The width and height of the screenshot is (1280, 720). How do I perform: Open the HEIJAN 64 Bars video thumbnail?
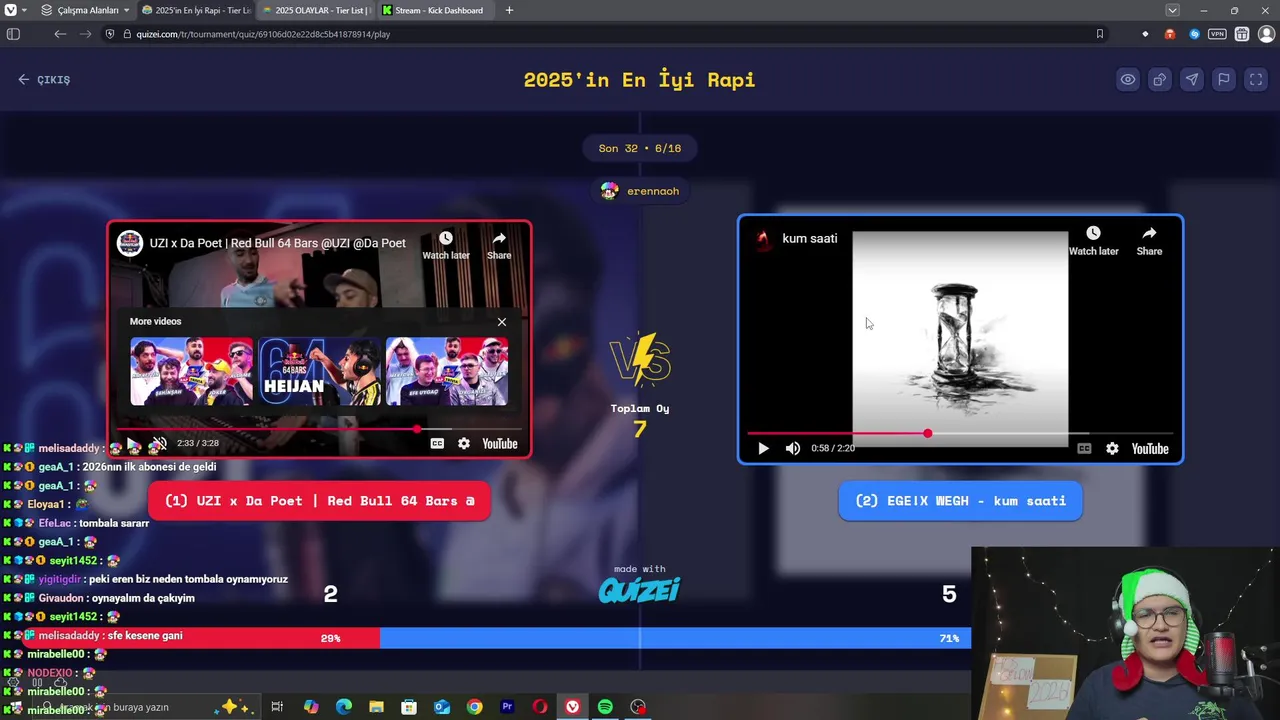(319, 371)
